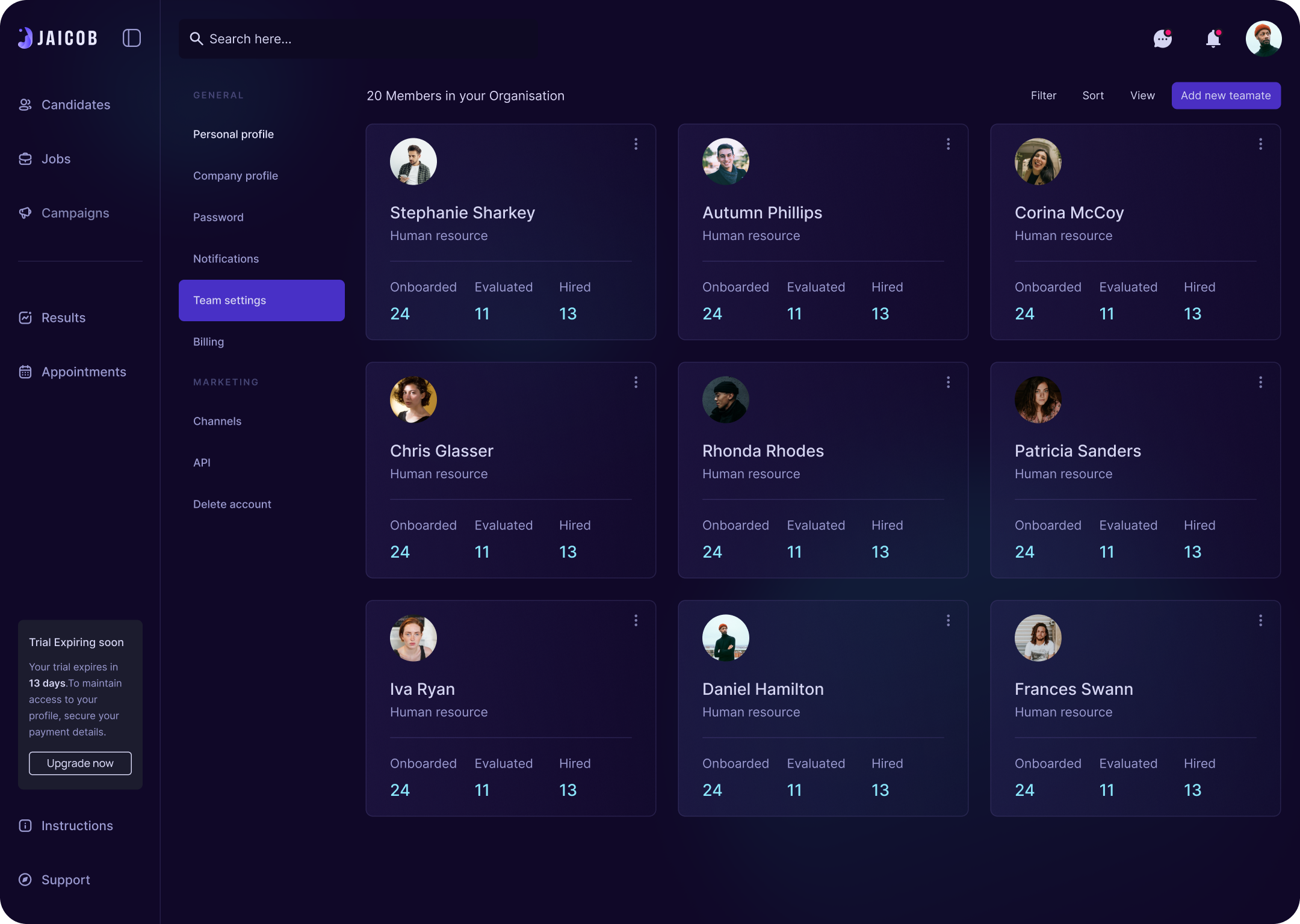Switch to Billing settings
The height and width of the screenshot is (924, 1300).
[208, 342]
